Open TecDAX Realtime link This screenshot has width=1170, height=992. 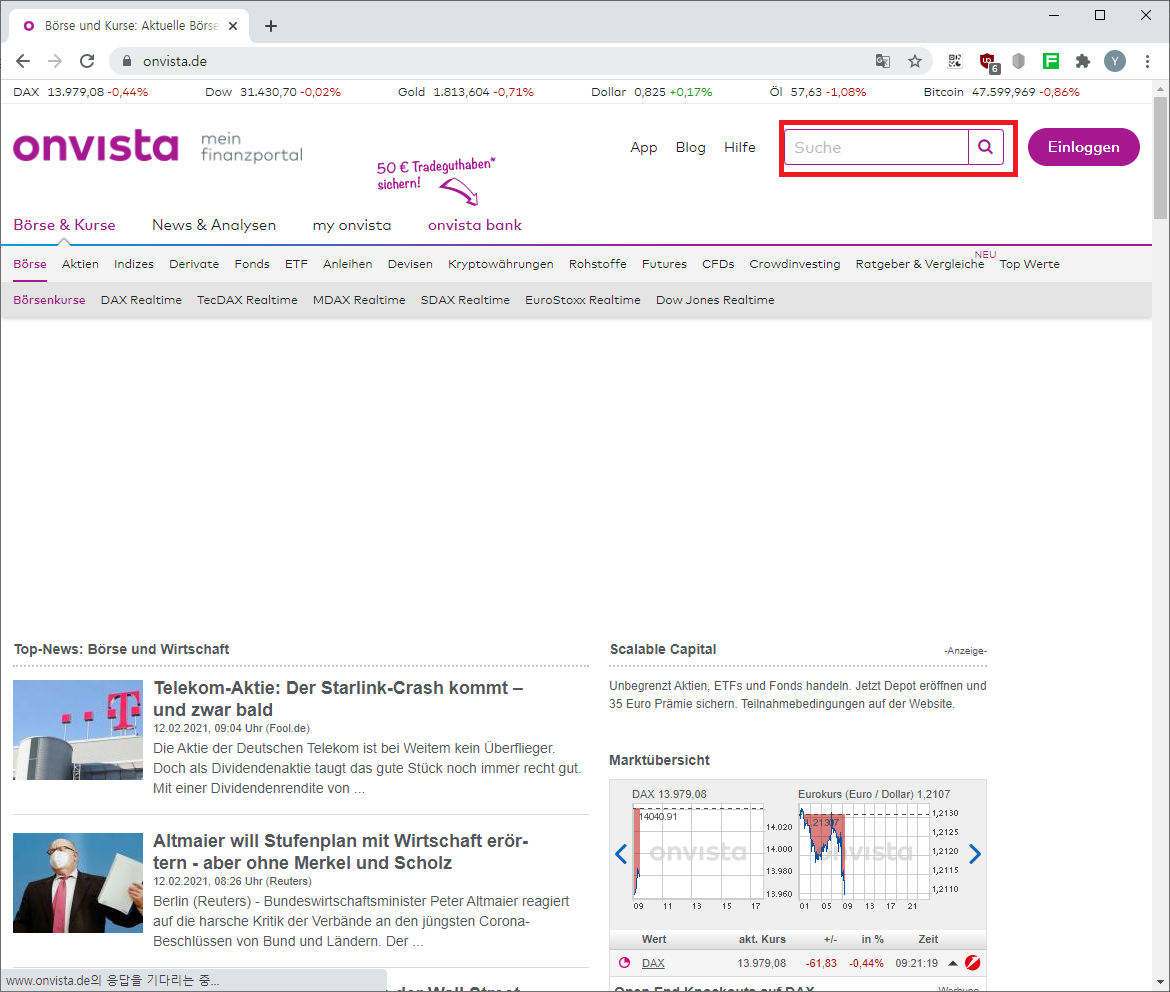(247, 299)
